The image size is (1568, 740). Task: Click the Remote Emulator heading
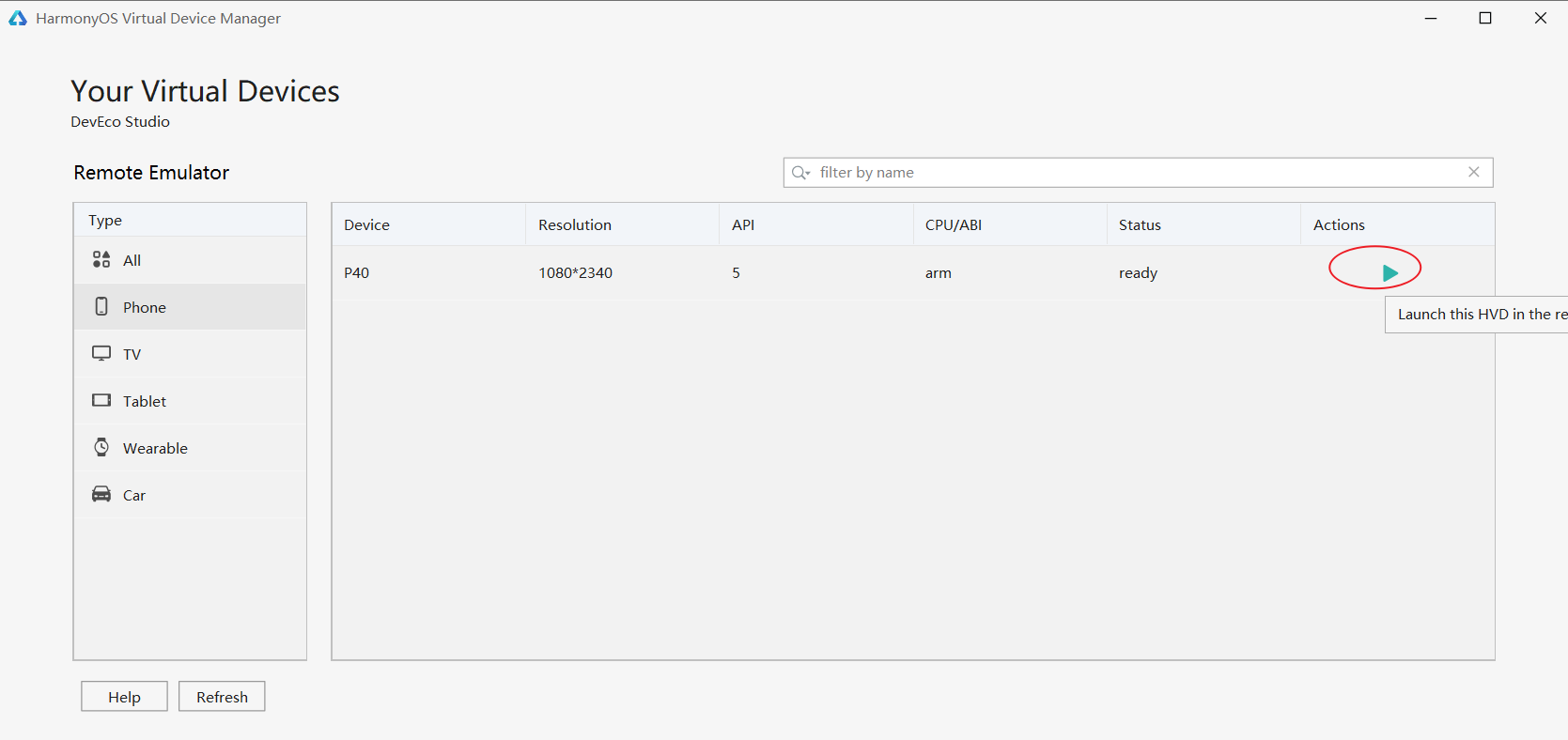coord(151,173)
